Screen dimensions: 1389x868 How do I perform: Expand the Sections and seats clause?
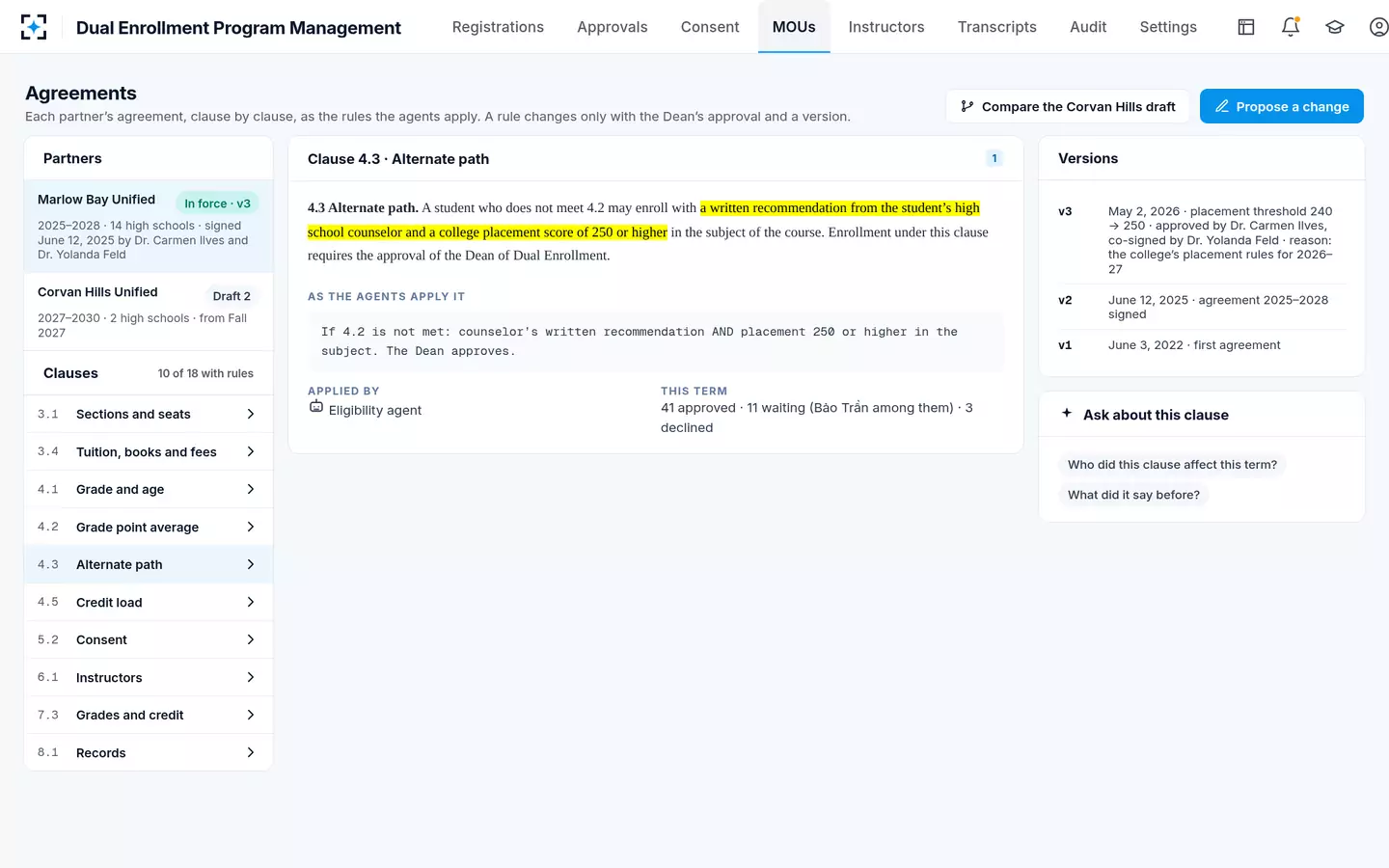tap(149, 414)
